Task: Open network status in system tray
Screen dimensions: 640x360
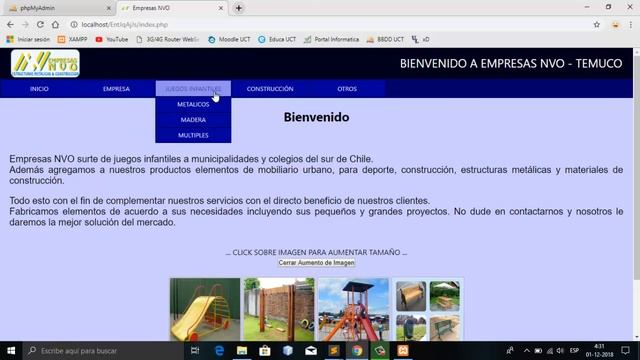Action: (x=549, y=351)
